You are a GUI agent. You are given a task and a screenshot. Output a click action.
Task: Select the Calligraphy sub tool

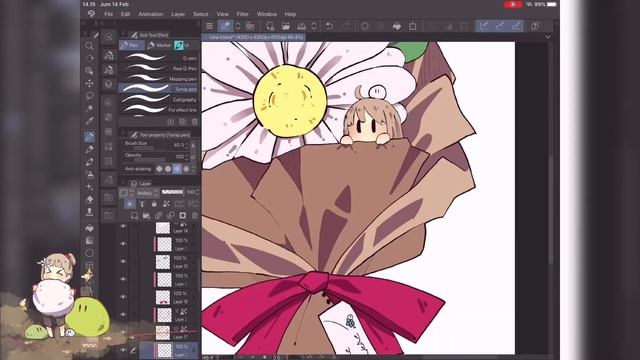coord(159,99)
